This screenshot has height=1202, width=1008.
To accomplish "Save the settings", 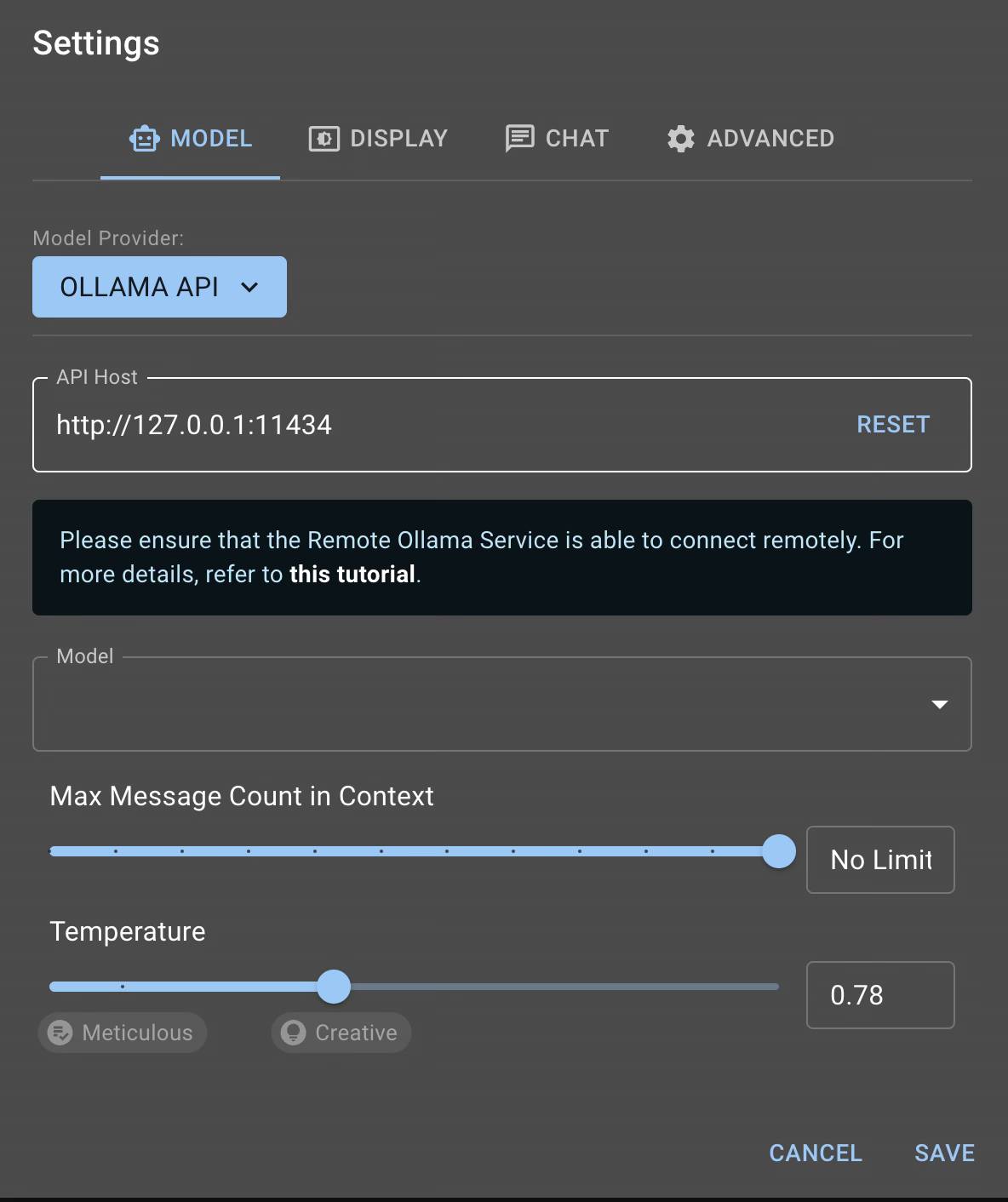I will (x=944, y=1153).
